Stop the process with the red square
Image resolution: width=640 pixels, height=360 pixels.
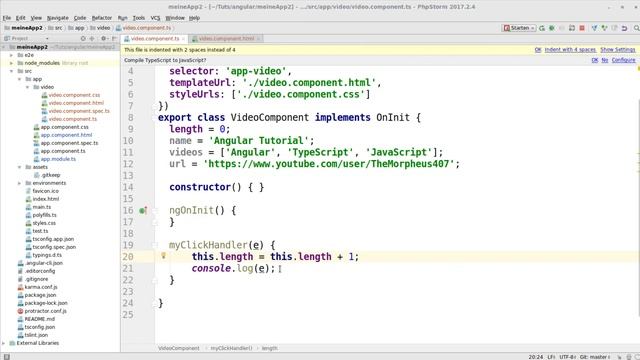[582, 28]
